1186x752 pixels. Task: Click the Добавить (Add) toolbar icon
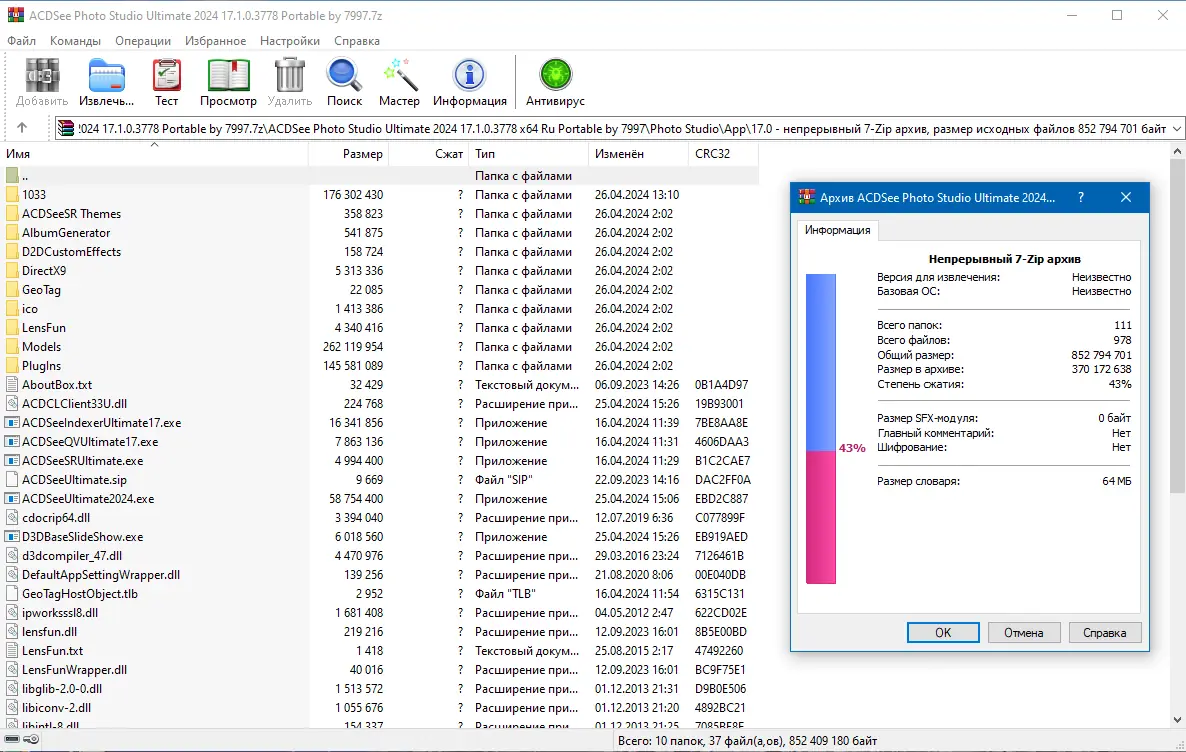point(42,76)
